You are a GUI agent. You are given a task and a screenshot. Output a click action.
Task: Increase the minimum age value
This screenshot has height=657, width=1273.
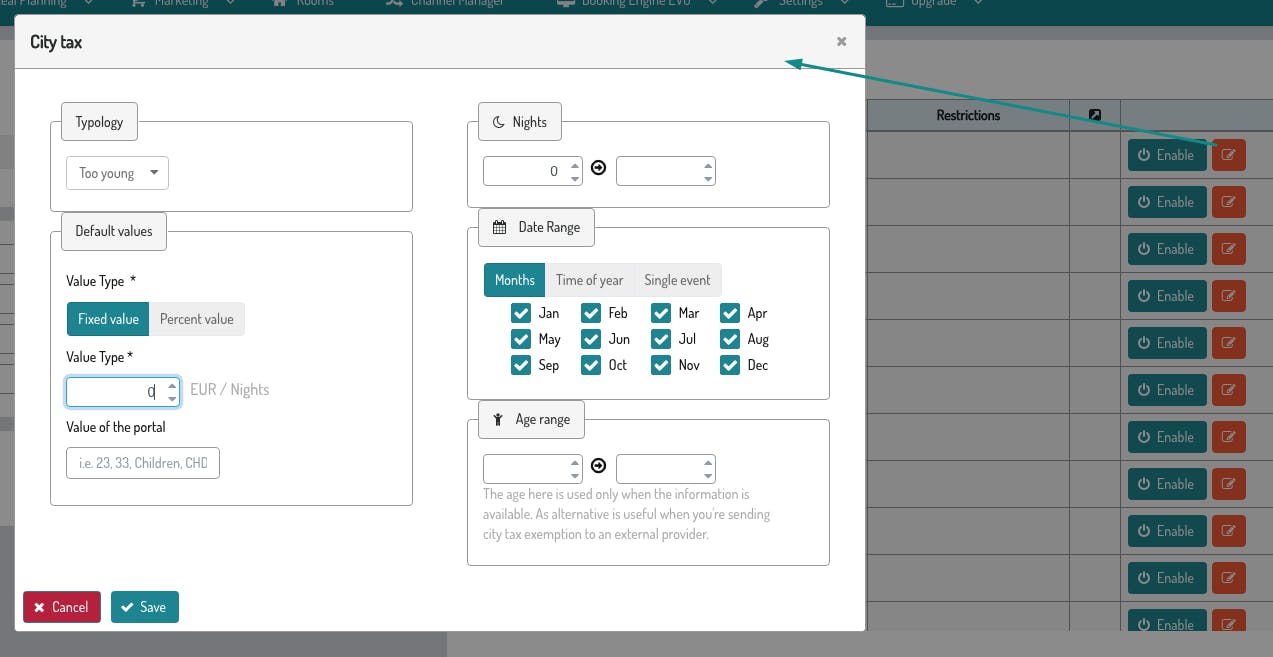click(x=575, y=462)
